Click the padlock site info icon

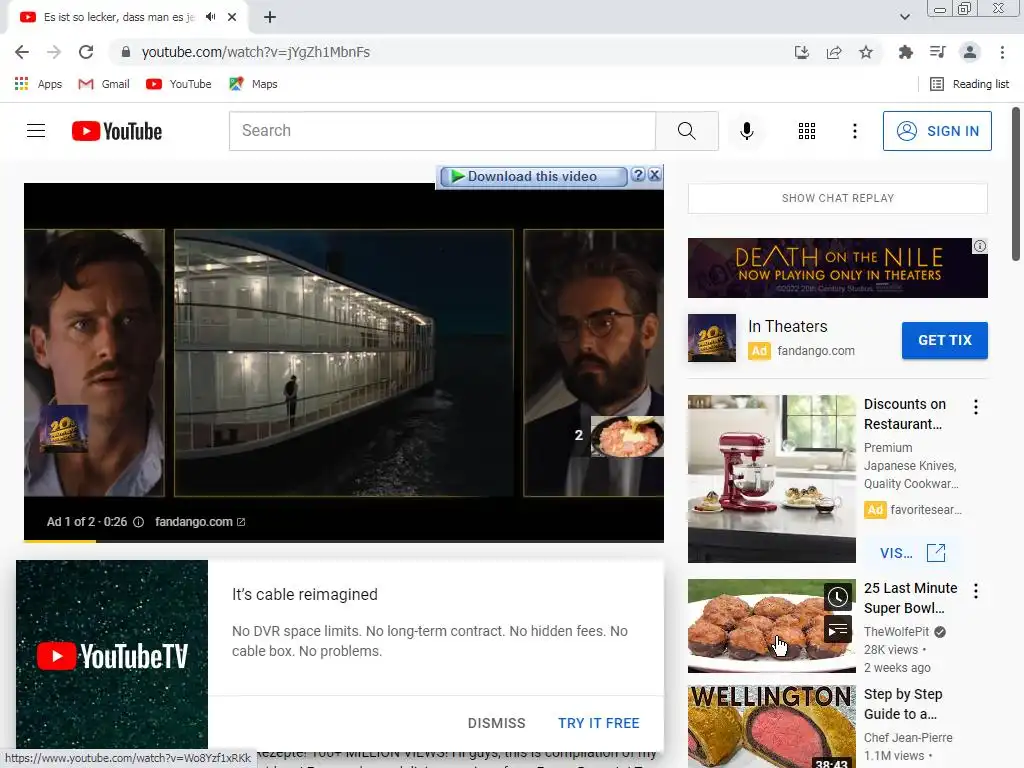126,52
